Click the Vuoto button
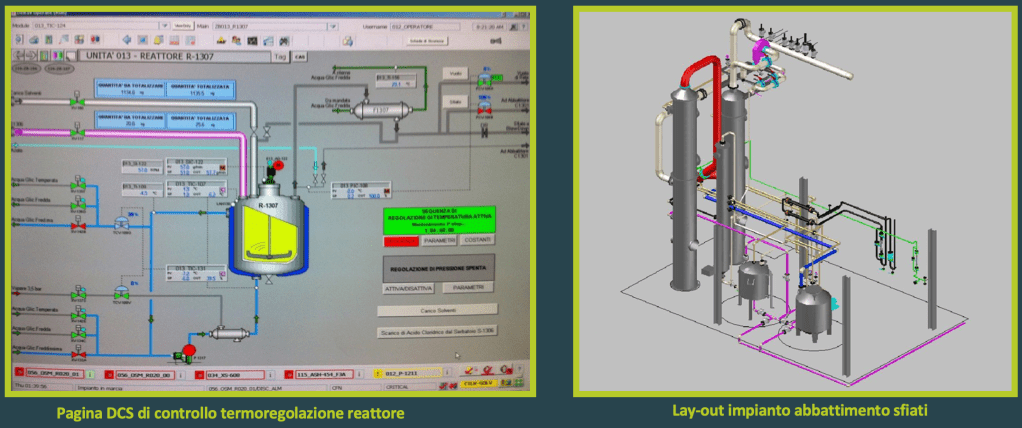Image resolution: width=1022 pixels, height=428 pixels. (x=455, y=75)
